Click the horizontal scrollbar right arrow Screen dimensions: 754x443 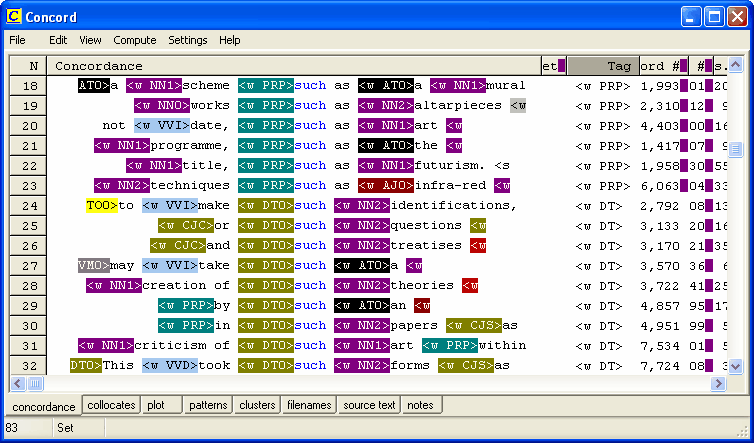click(x=718, y=384)
